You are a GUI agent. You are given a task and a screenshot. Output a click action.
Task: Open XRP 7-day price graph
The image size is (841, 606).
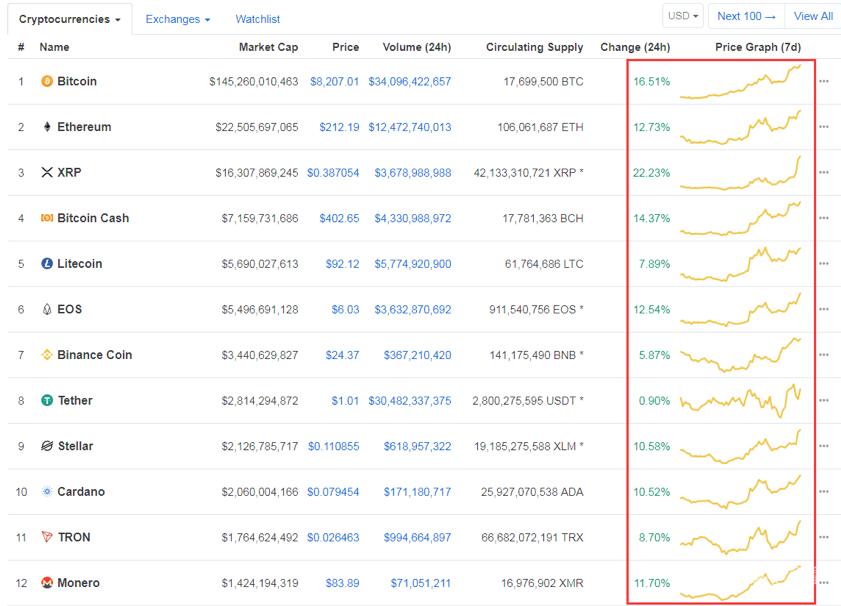(740, 173)
